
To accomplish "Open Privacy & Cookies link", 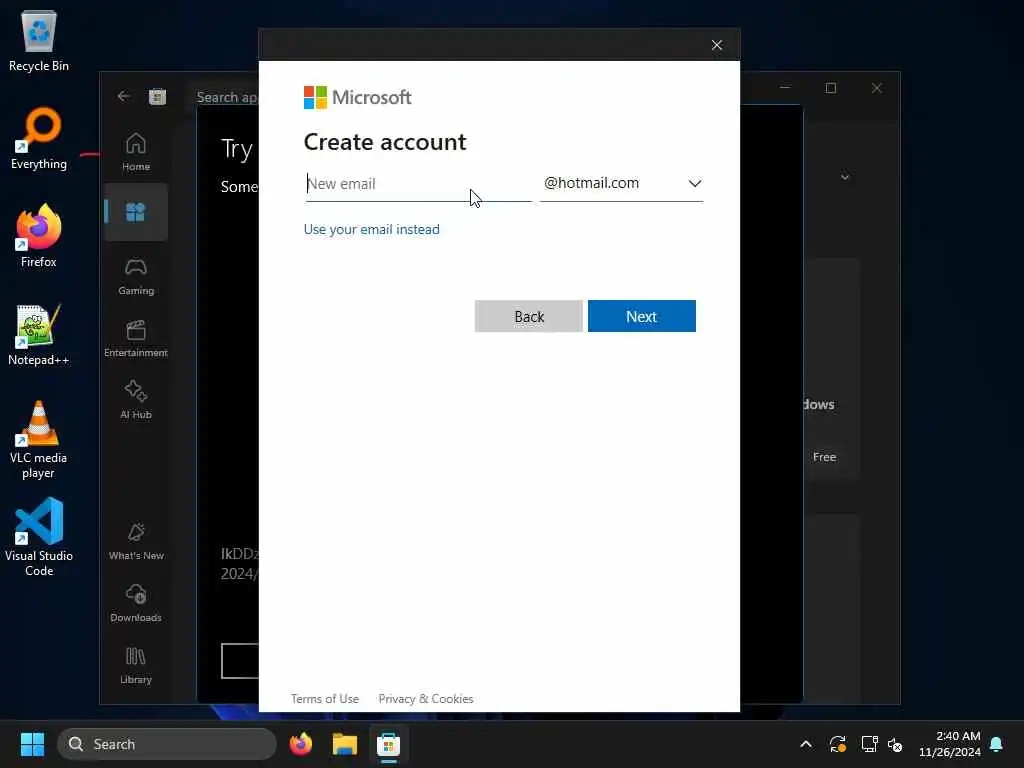I will click(426, 699).
